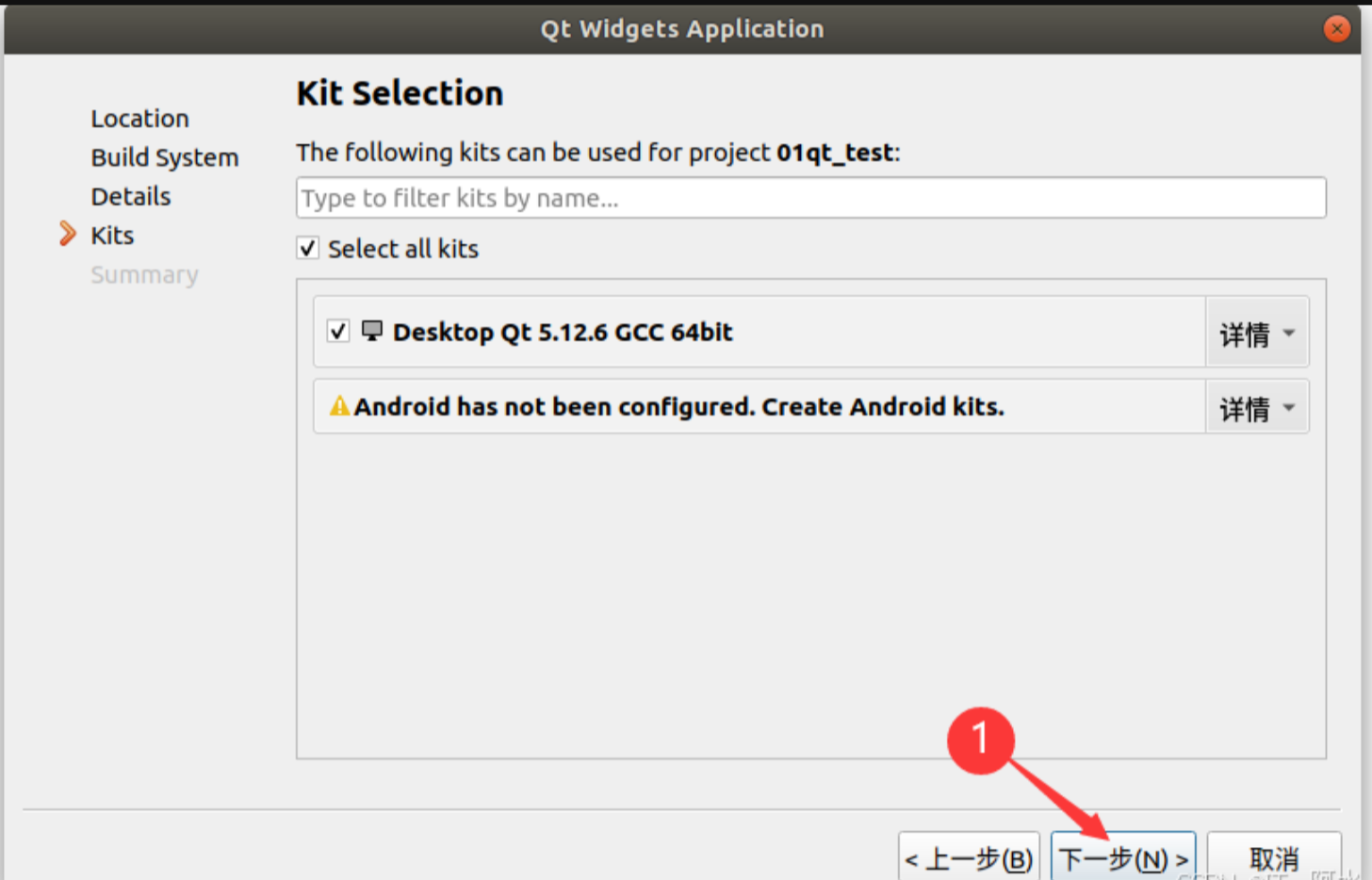The height and width of the screenshot is (880, 1372).
Task: Expand 详情 for Desktop Qt 5.12.6 kit
Action: pos(1257,333)
